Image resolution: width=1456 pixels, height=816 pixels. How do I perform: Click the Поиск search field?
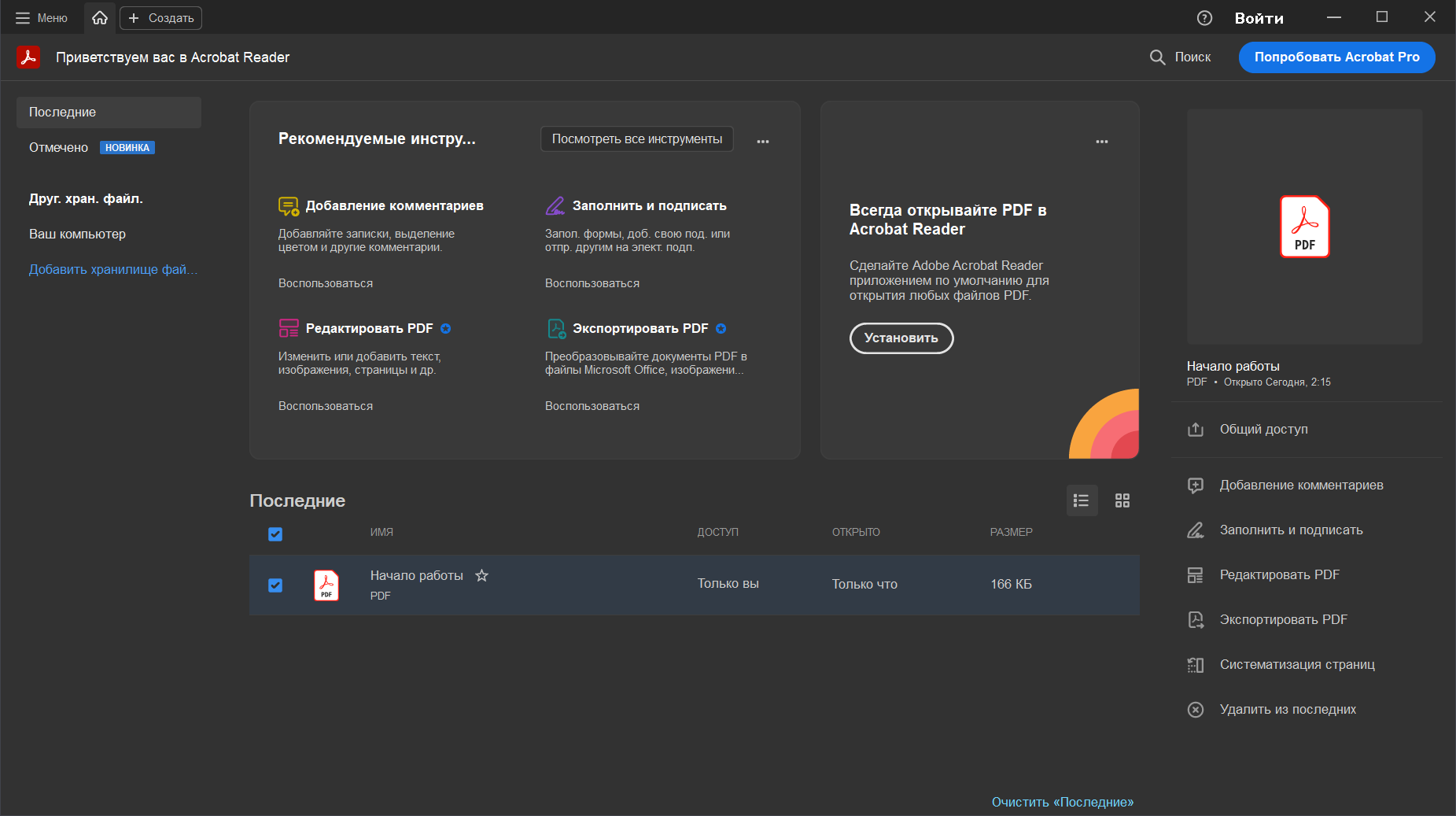tap(1181, 57)
